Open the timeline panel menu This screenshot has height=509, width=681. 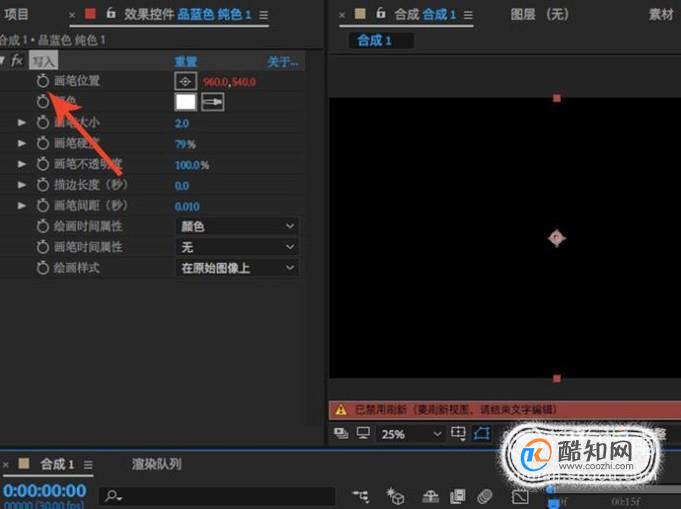pyautogui.click(x=88, y=465)
